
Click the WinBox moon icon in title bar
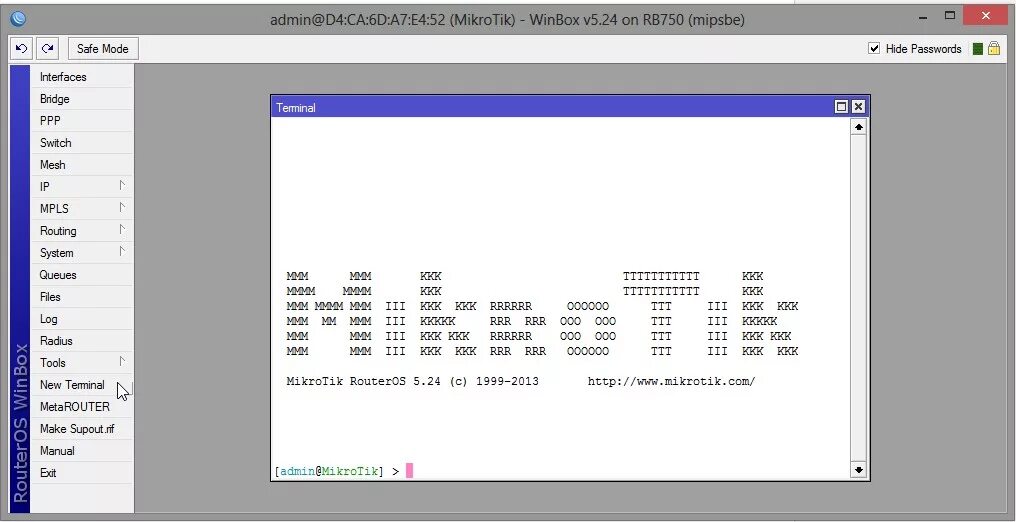pyautogui.click(x=18, y=19)
